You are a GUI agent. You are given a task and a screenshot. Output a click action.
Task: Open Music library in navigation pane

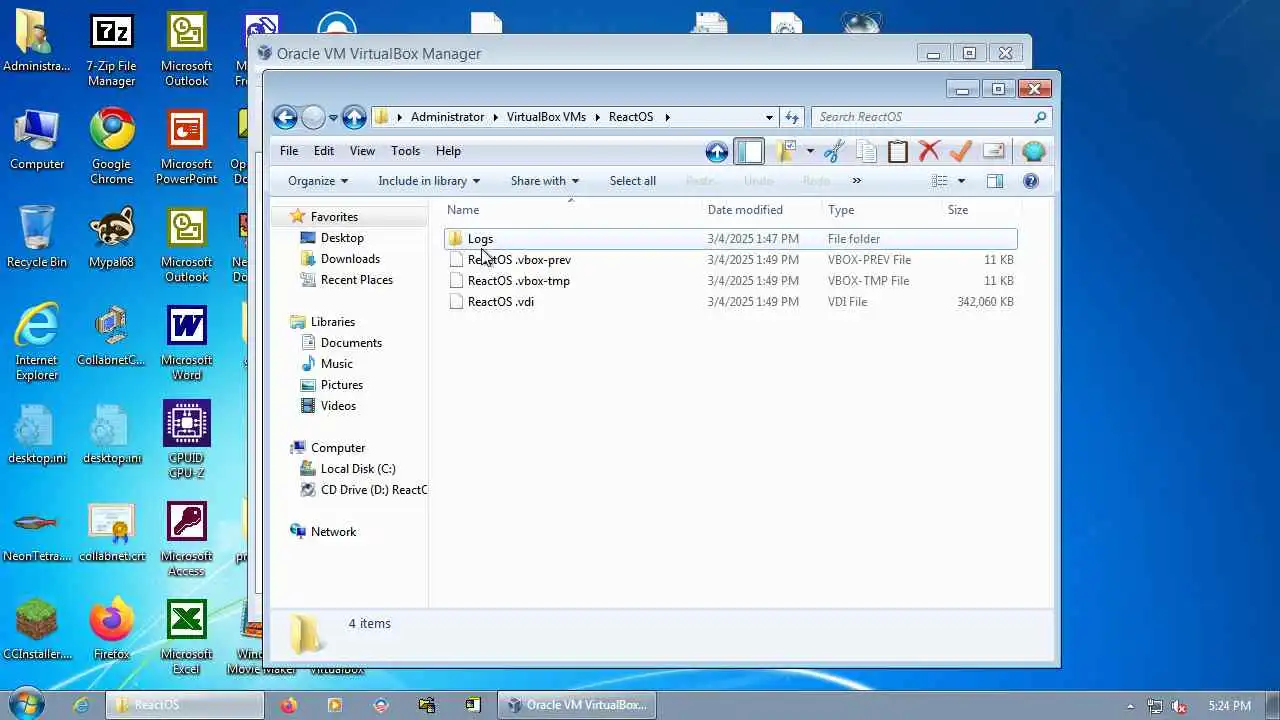[336, 364]
